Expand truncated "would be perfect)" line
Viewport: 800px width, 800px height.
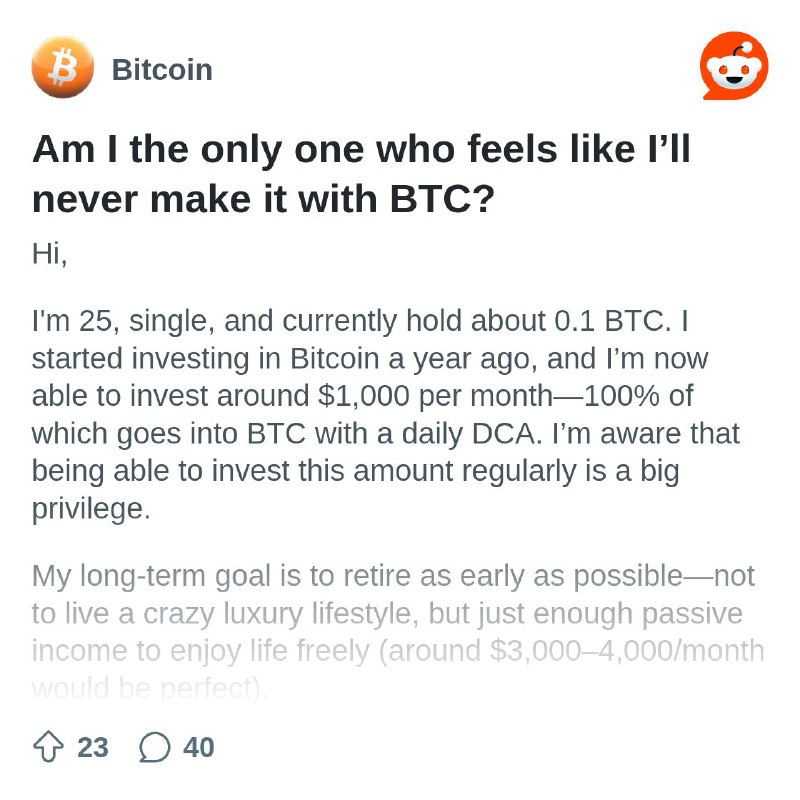pos(149,688)
